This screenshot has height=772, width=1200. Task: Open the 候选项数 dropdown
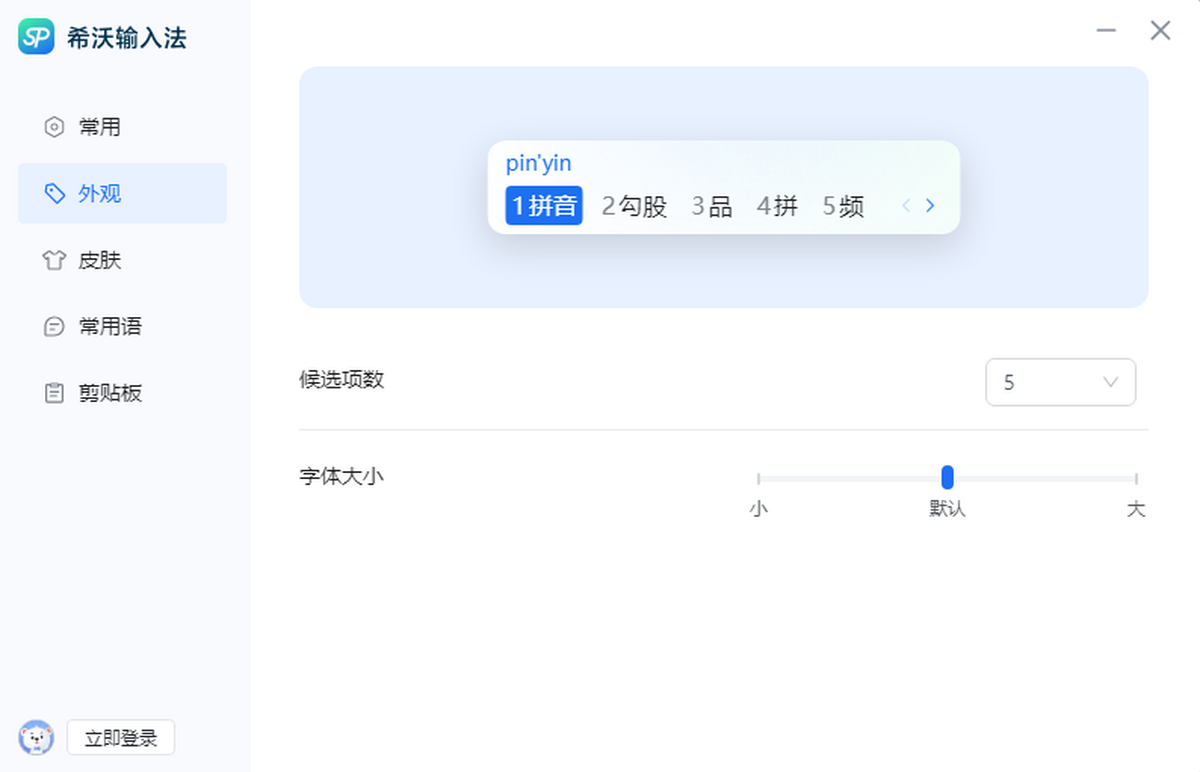1060,382
